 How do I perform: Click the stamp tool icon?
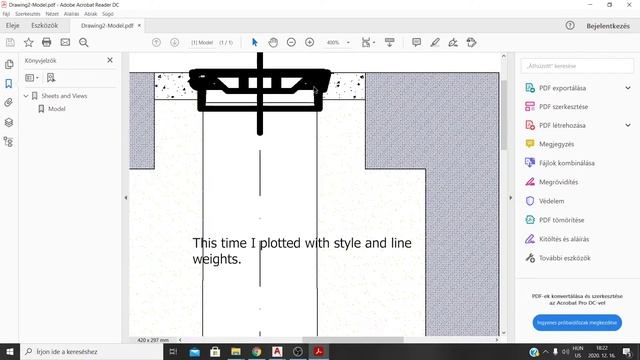[471, 42]
